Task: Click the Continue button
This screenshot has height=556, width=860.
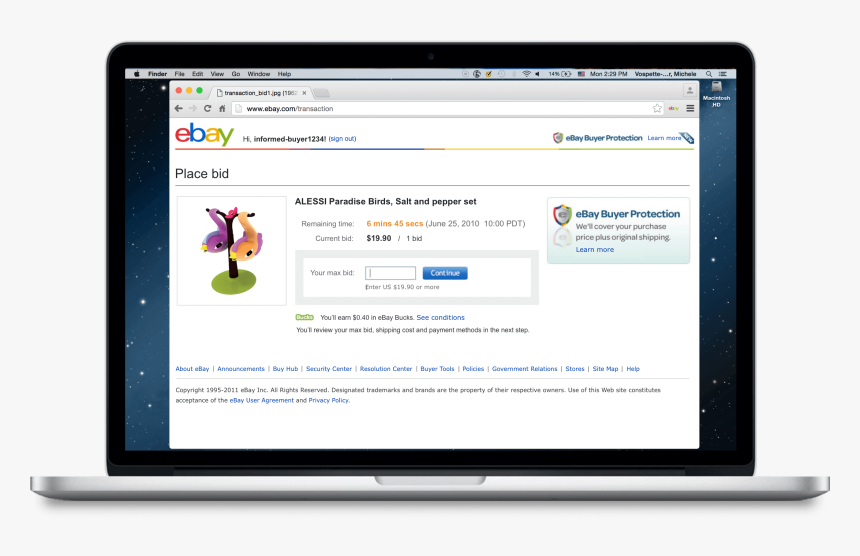Action: (x=445, y=273)
